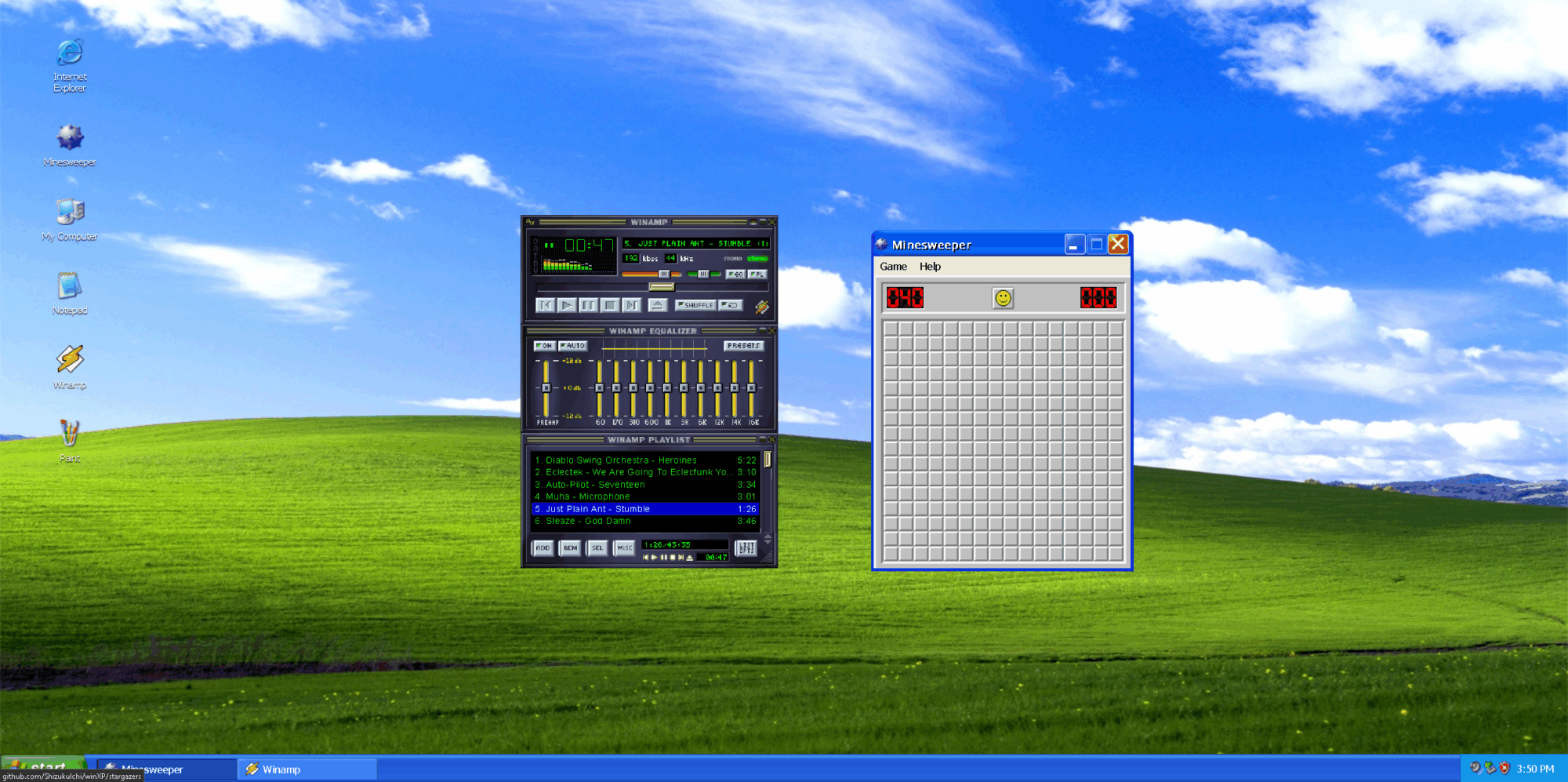Close the Winamp Playlist window
1568x782 pixels.
(x=771, y=439)
